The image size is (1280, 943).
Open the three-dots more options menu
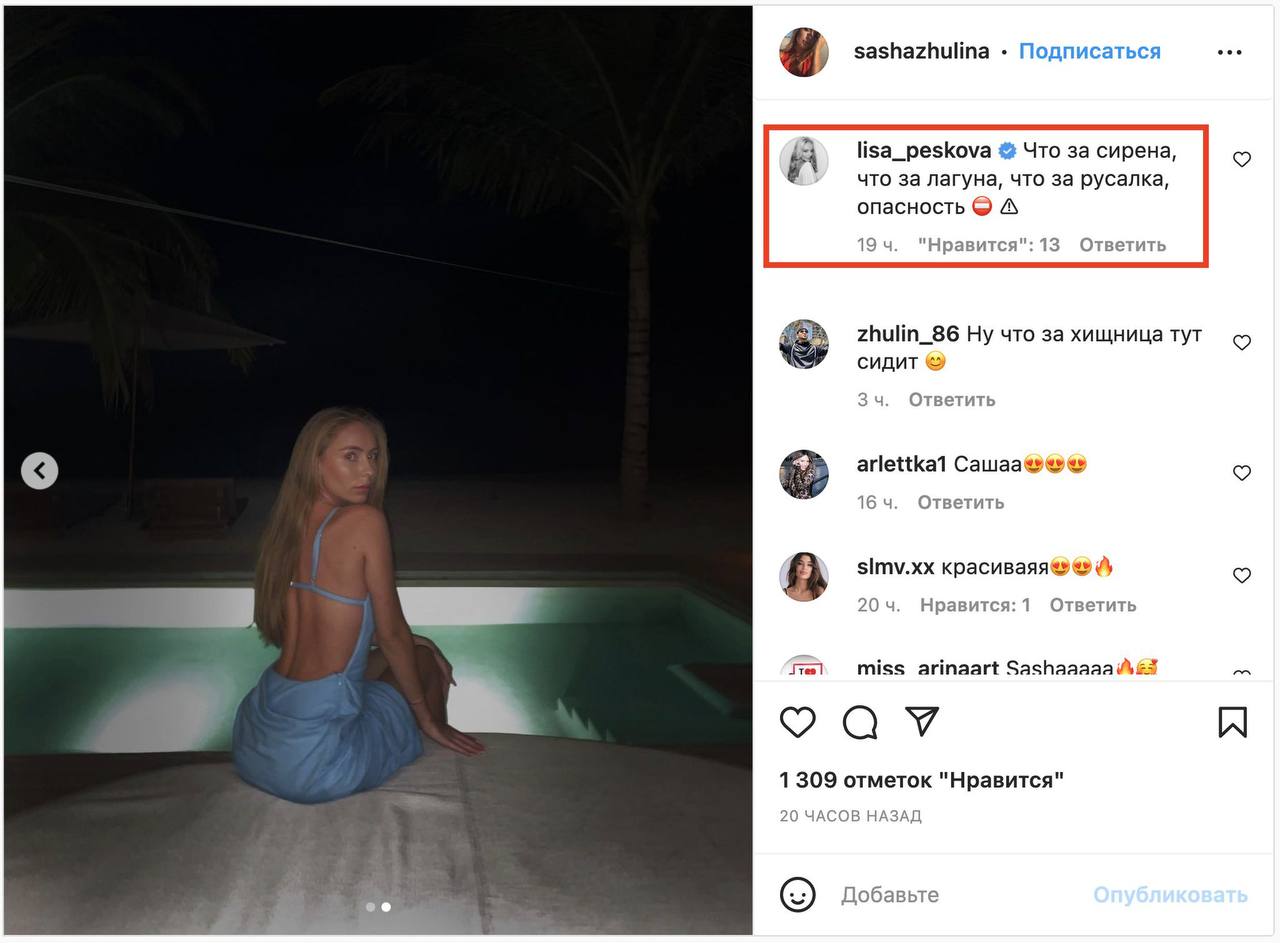(x=1229, y=52)
